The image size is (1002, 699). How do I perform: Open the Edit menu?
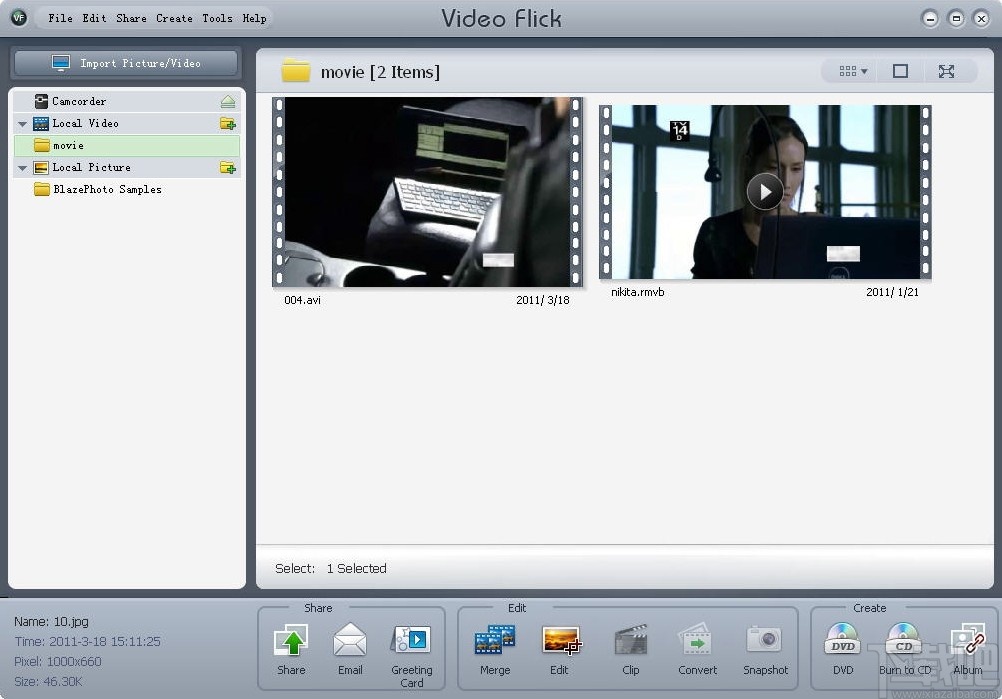point(94,18)
